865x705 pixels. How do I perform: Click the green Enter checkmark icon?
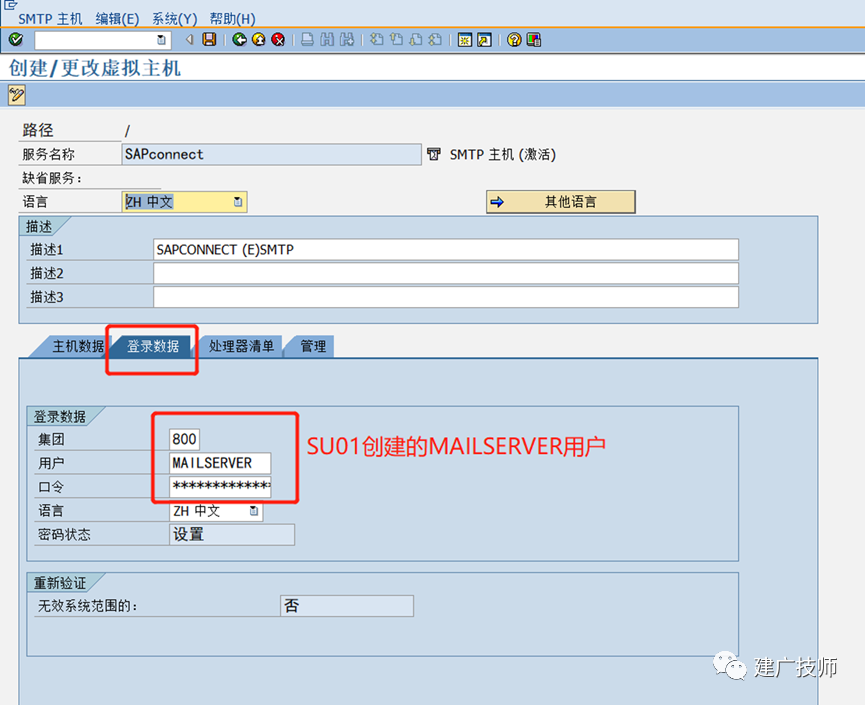tap(16, 40)
